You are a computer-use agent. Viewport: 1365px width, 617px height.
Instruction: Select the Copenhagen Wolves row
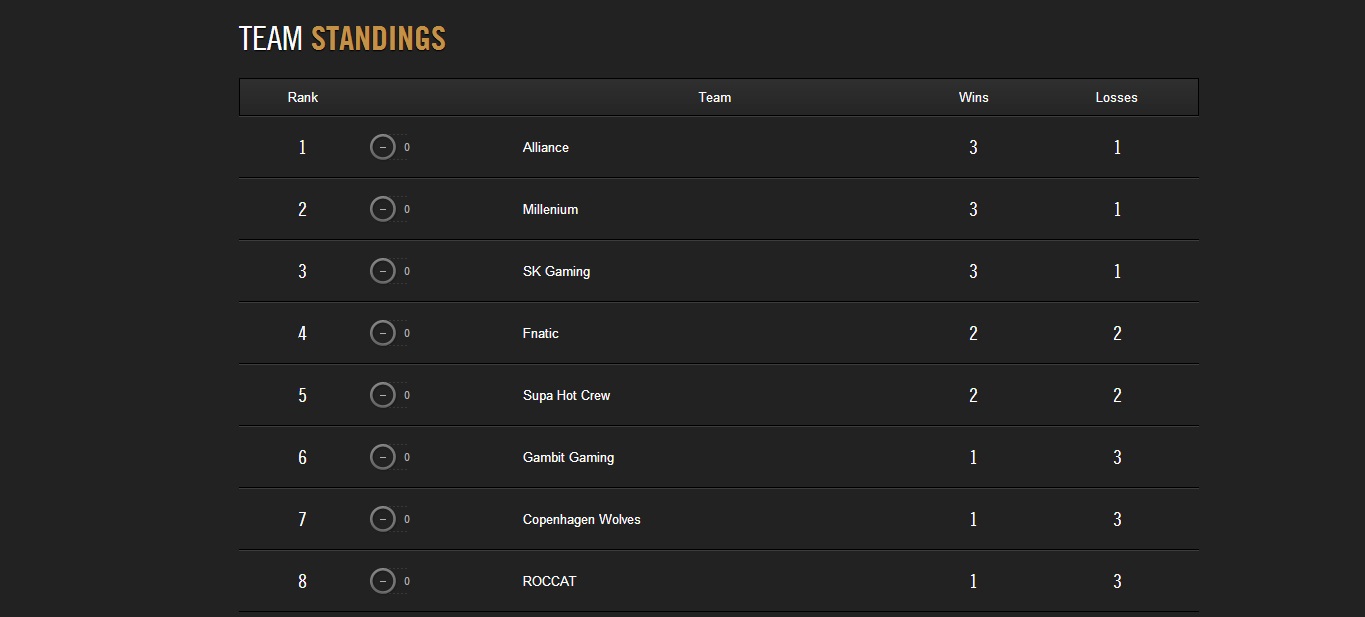click(718, 519)
